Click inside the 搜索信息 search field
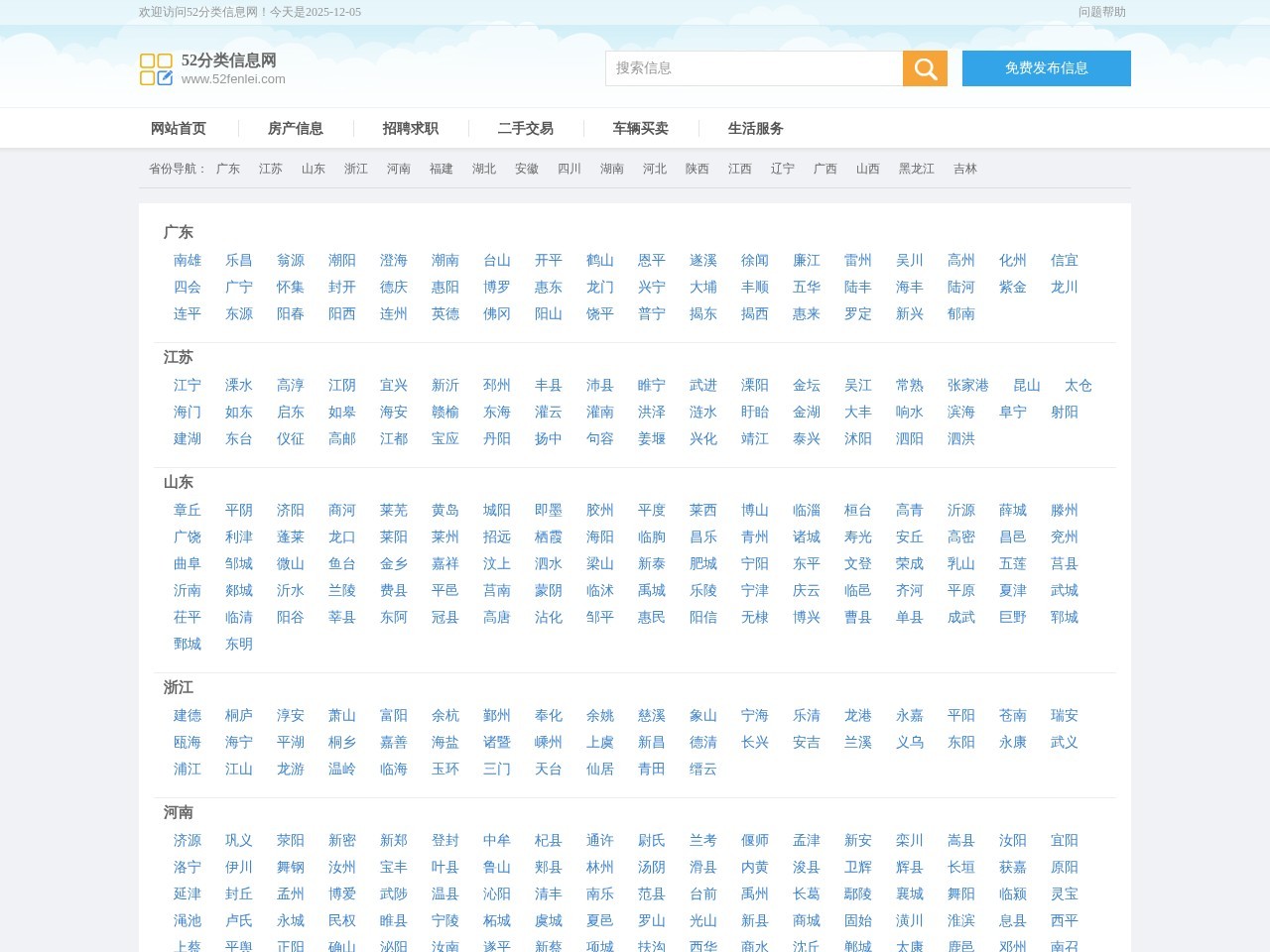Viewport: 1270px width, 952px height. click(x=754, y=68)
